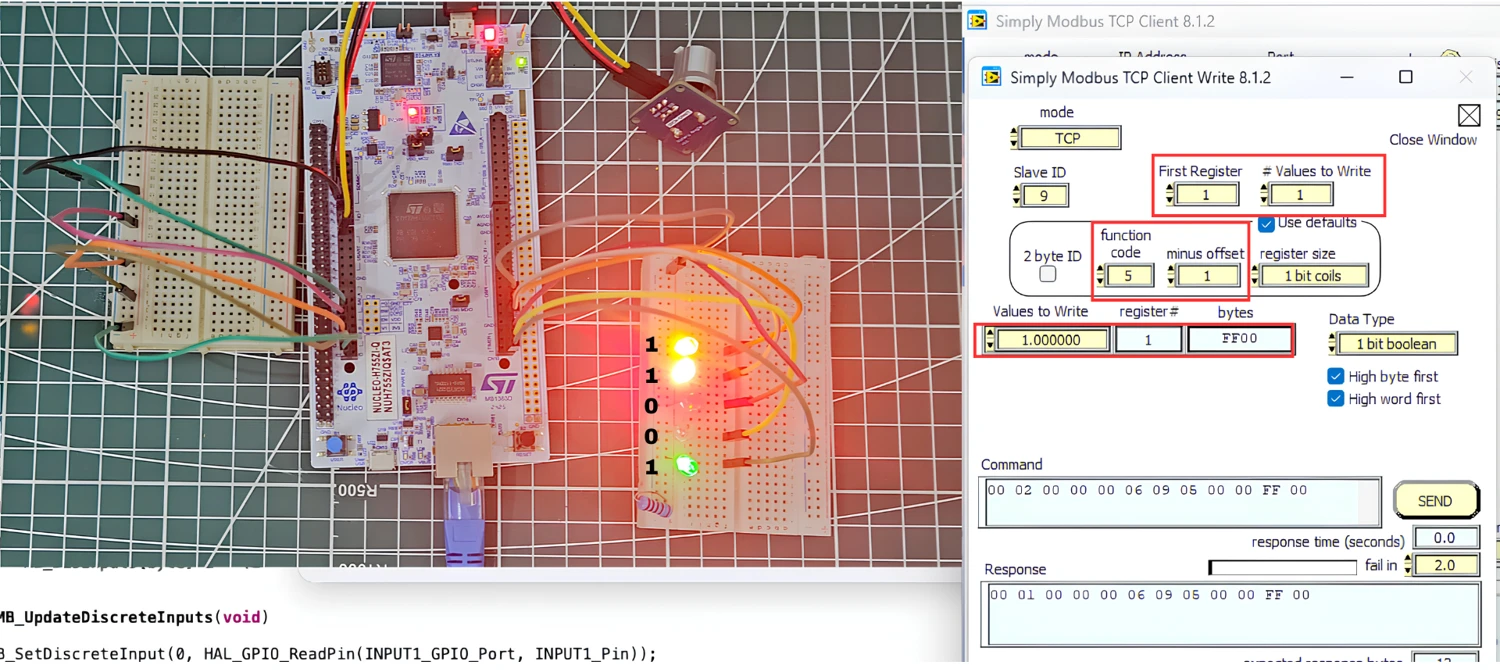The width and height of the screenshot is (1500, 670).
Task: Click the icon of the background Simply Modbus TCP Client window
Action: click(x=978, y=21)
